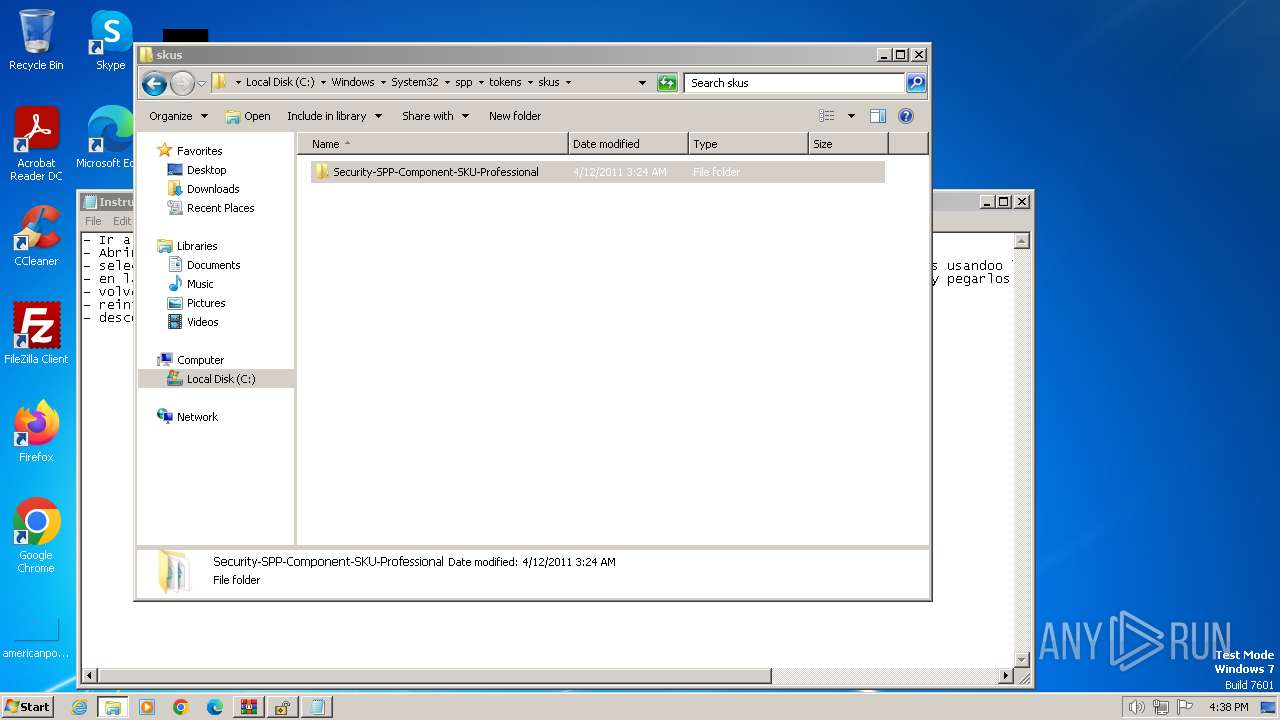
Task: Click the padlock app taskbar button
Action: pos(283,707)
